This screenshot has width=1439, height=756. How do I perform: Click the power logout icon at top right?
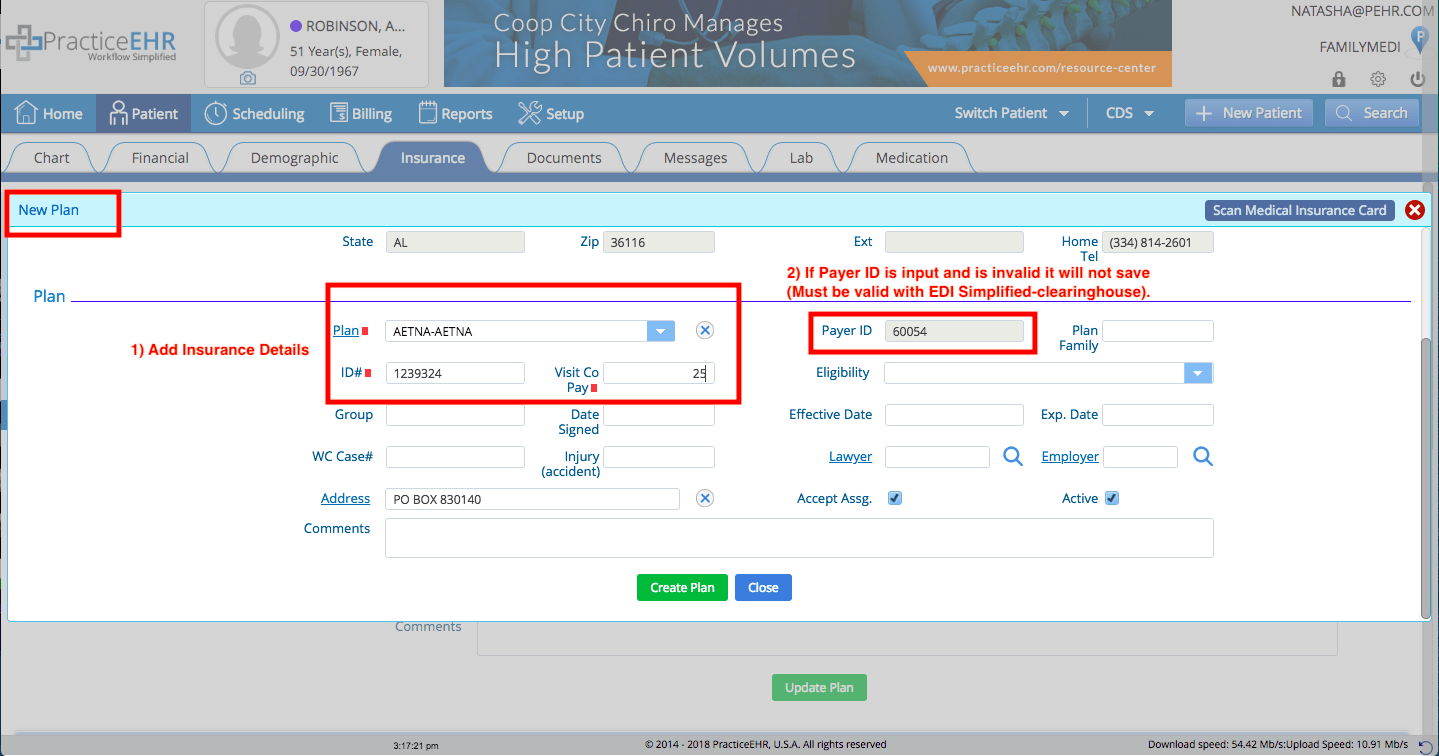coord(1417,78)
